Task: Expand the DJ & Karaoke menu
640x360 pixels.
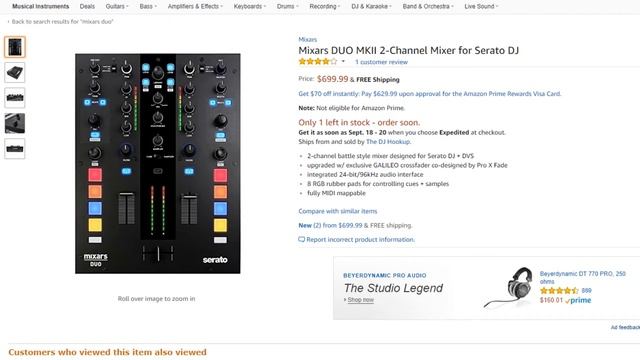Action: click(x=371, y=7)
